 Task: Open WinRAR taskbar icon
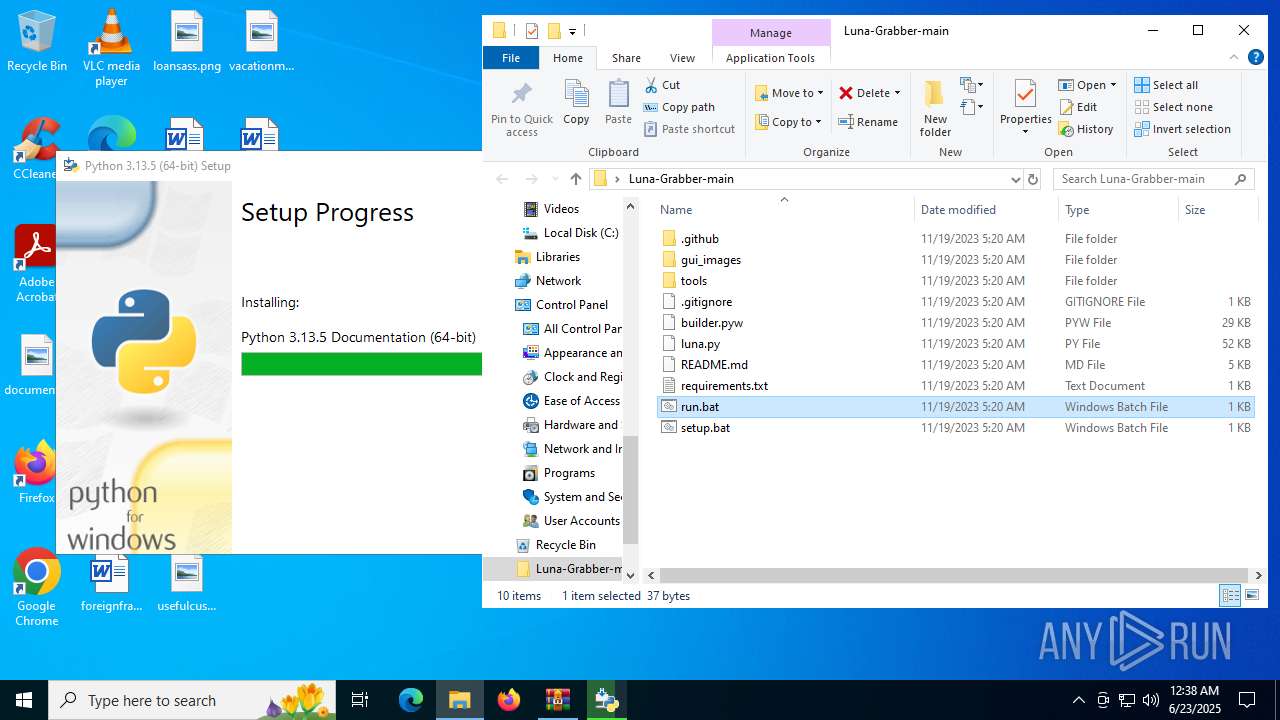click(558, 700)
